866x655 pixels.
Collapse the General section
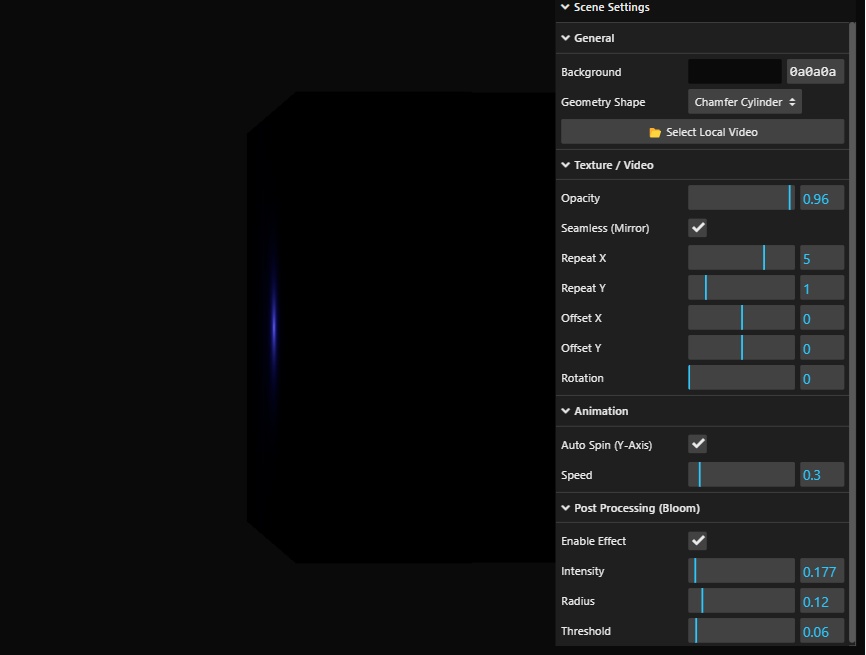tap(594, 38)
